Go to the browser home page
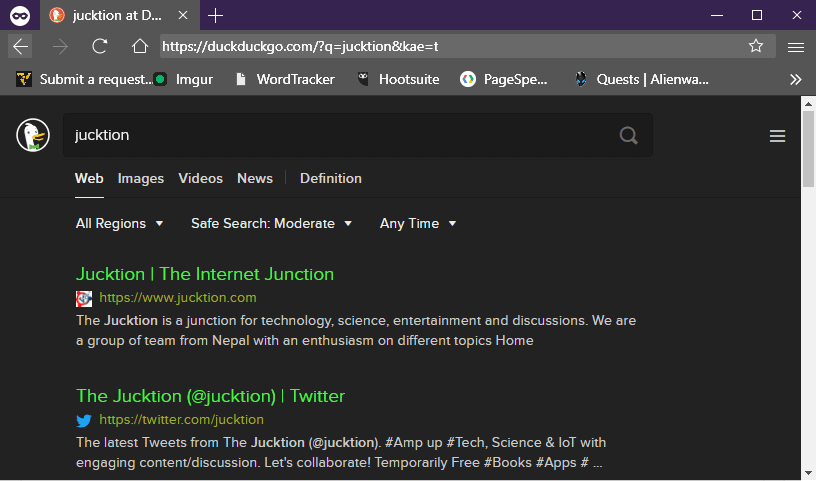 click(139, 46)
